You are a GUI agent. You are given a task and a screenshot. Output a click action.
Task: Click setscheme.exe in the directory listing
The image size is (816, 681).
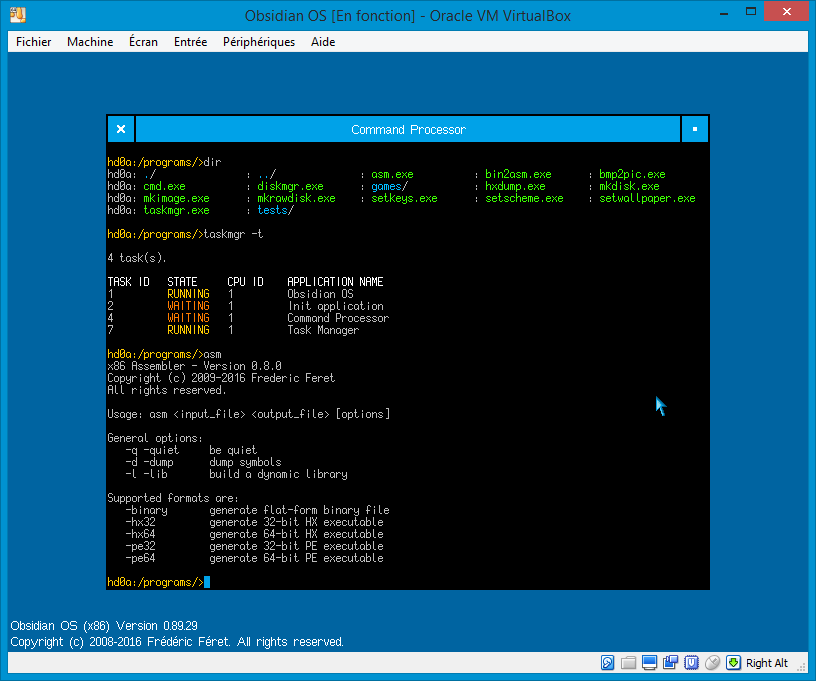pos(524,198)
